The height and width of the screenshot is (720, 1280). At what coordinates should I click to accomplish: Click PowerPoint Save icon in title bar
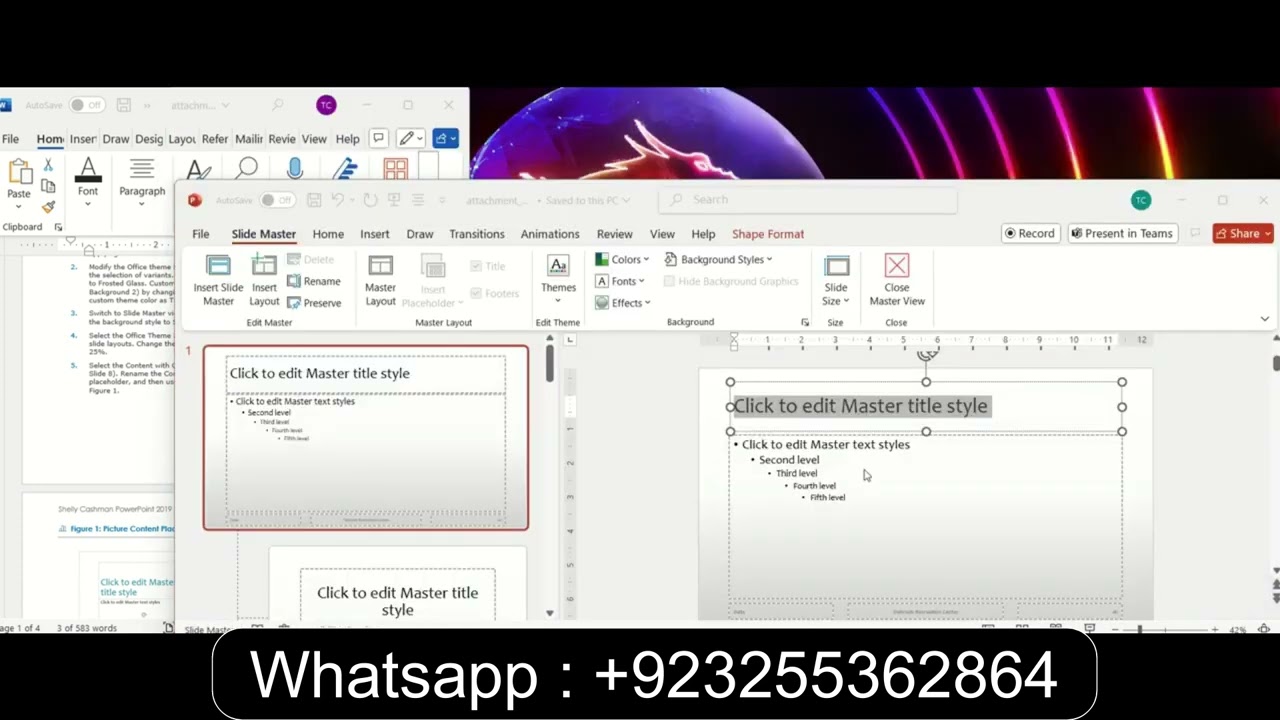pyautogui.click(x=314, y=200)
